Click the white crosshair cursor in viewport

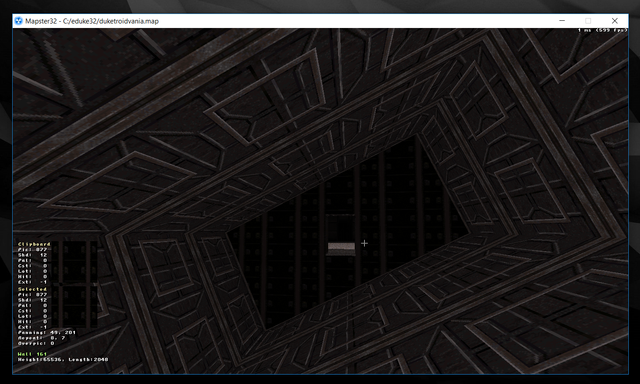pyautogui.click(x=364, y=243)
